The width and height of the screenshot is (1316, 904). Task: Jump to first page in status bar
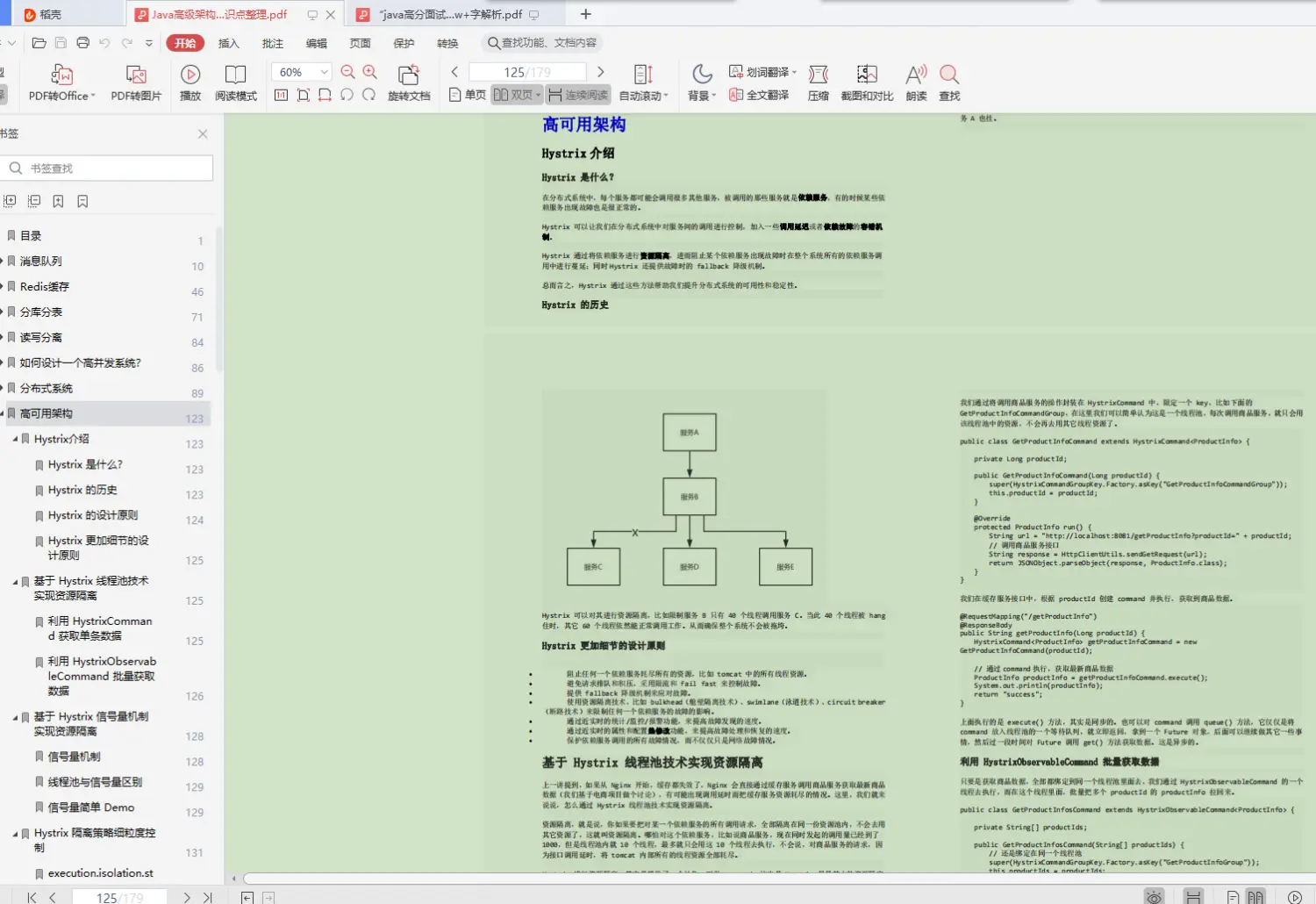[x=32, y=897]
